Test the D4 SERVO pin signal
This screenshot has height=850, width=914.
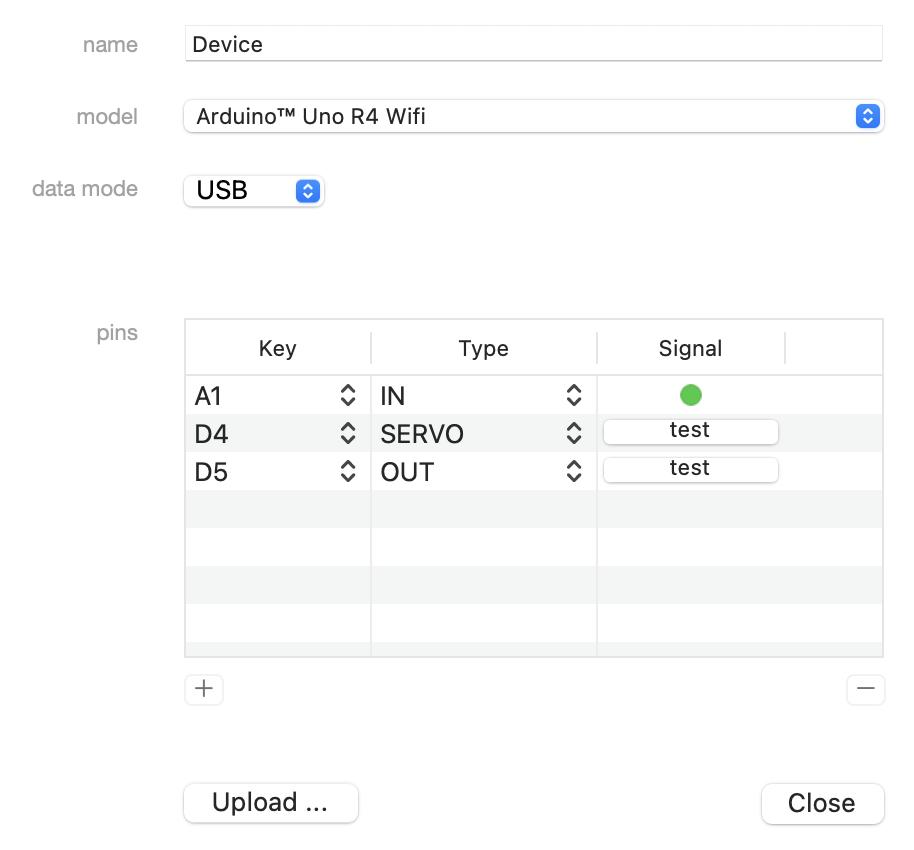(x=690, y=431)
